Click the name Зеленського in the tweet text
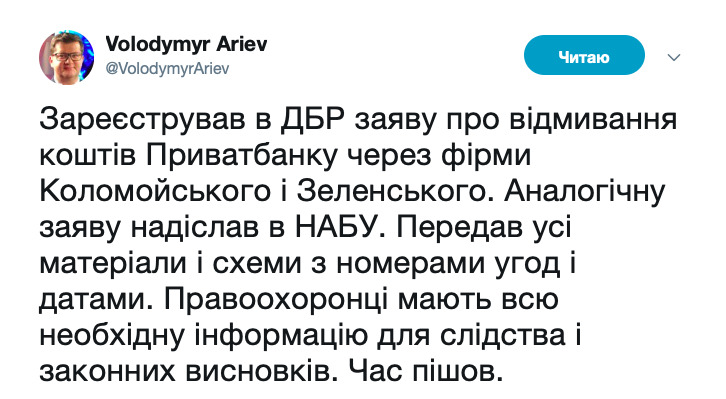Image resolution: width=726 pixels, height=399 pixels. click(392, 192)
